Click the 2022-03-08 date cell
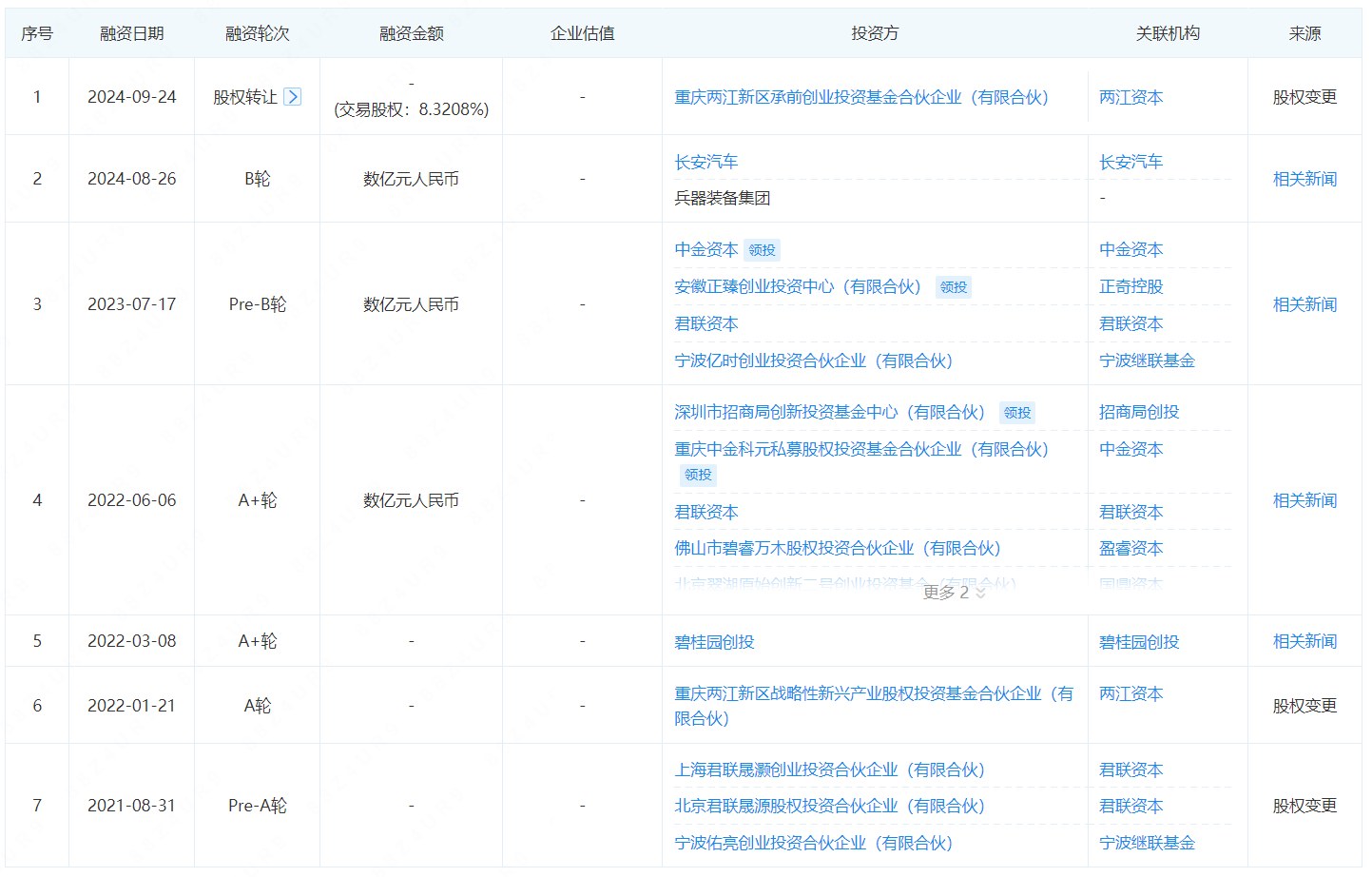The width and height of the screenshot is (1372, 877). tap(132, 641)
